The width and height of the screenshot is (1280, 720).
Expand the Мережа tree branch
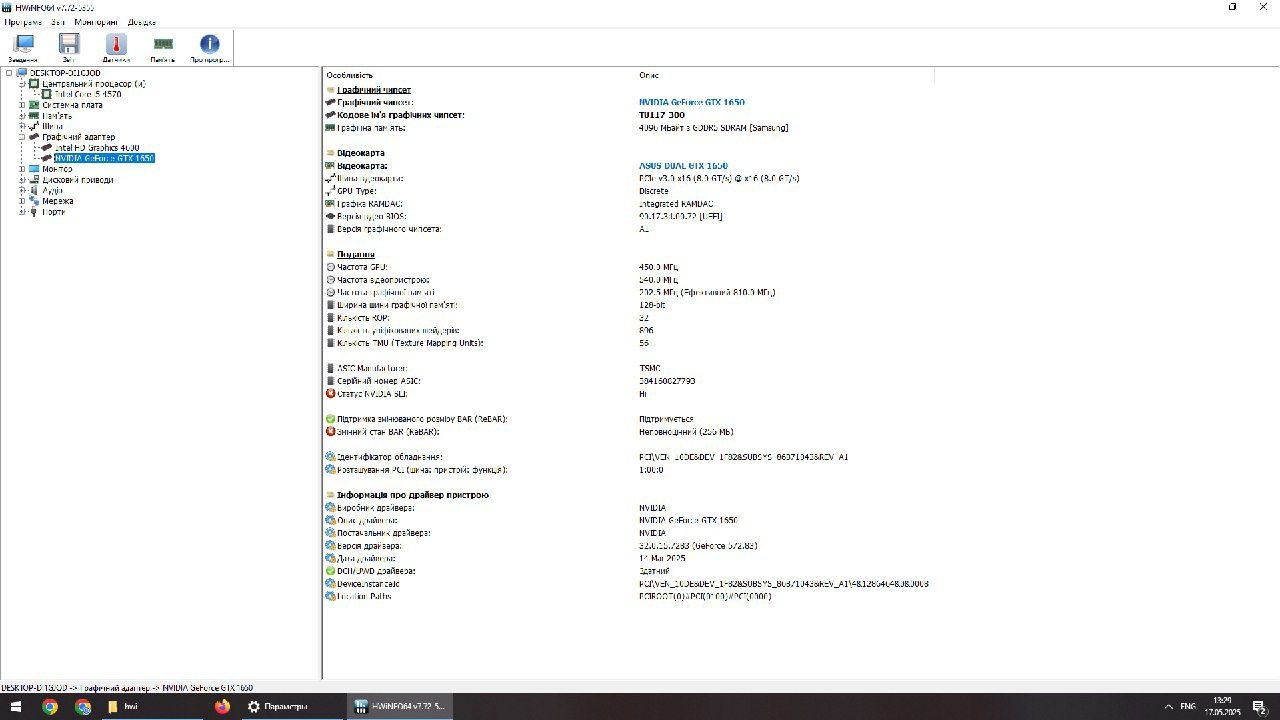pyautogui.click(x=21, y=201)
